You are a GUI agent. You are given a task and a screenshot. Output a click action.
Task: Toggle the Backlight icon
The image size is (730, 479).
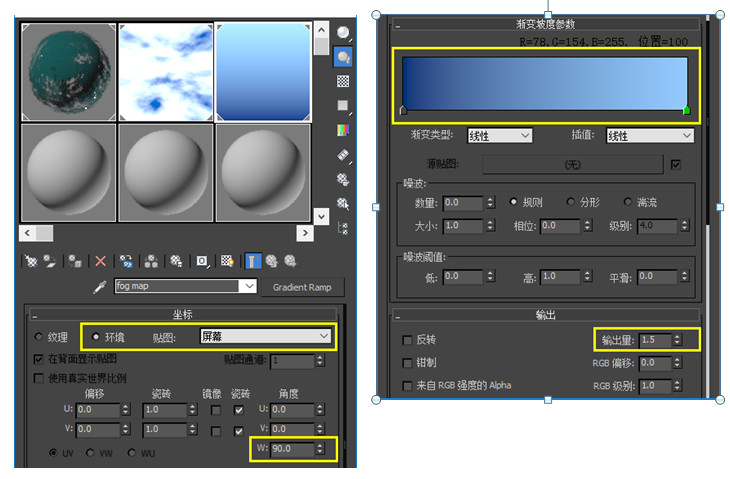coord(344,57)
